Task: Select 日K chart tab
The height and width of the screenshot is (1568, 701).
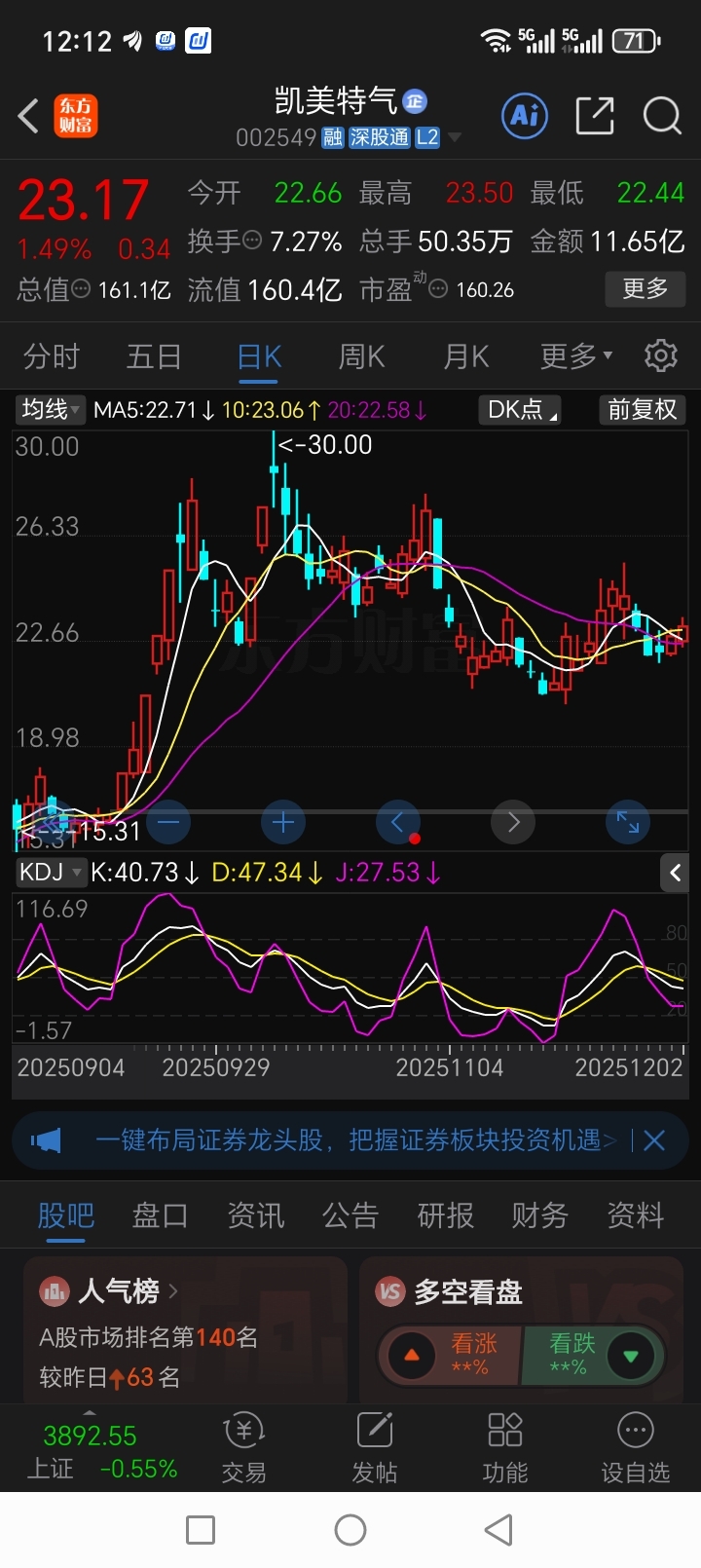Action: click(x=259, y=356)
